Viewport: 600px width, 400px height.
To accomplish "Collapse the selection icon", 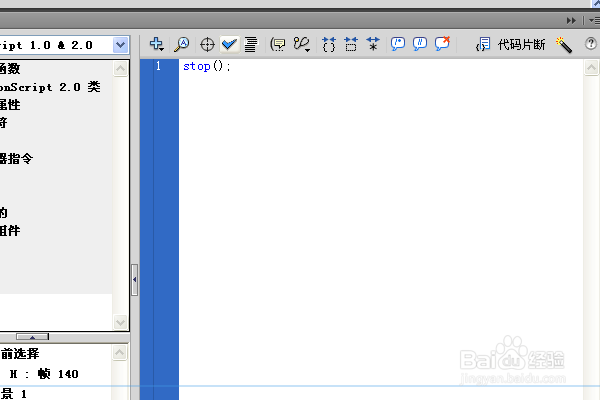I will point(351,44).
